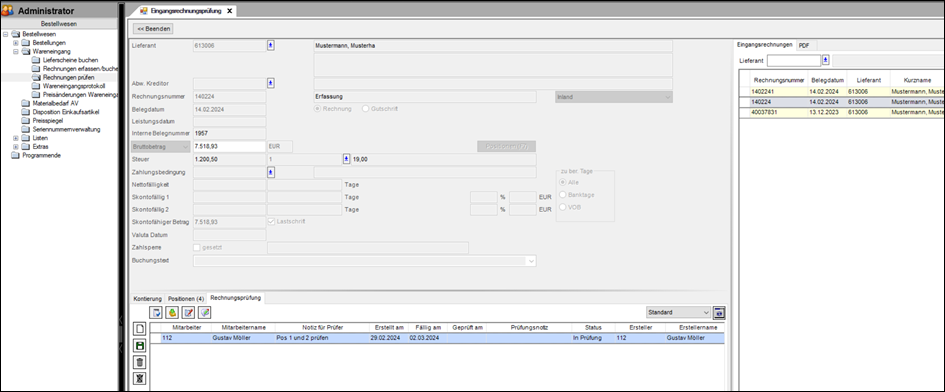
Task: Select the Alle radio button
Action: tap(564, 182)
